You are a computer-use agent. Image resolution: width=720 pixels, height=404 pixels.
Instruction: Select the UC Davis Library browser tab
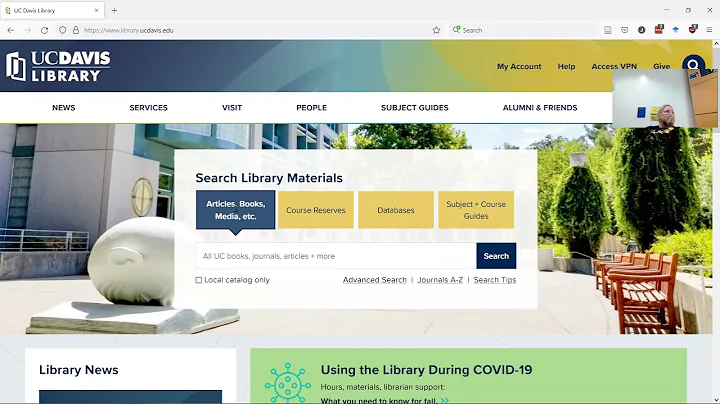click(x=52, y=10)
